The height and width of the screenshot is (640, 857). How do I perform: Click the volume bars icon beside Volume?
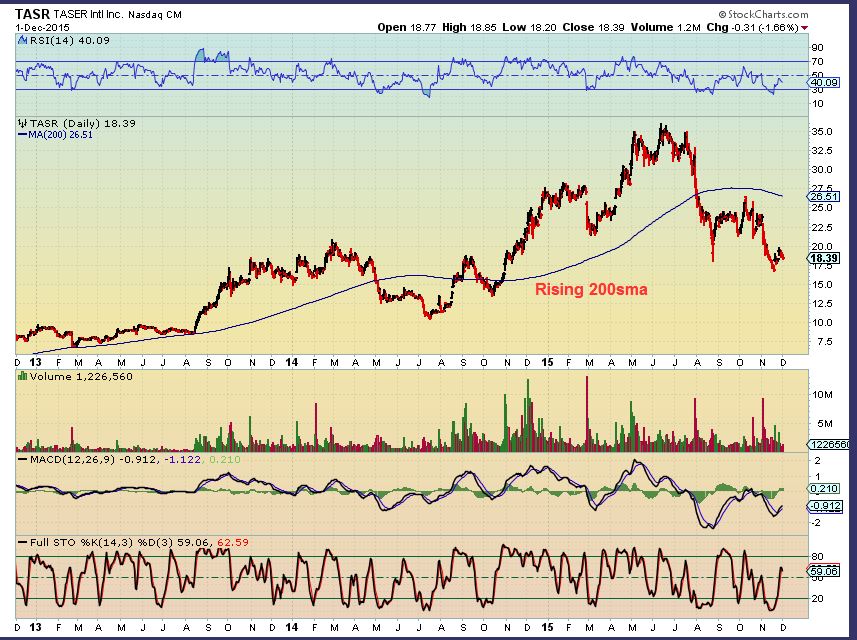22,376
